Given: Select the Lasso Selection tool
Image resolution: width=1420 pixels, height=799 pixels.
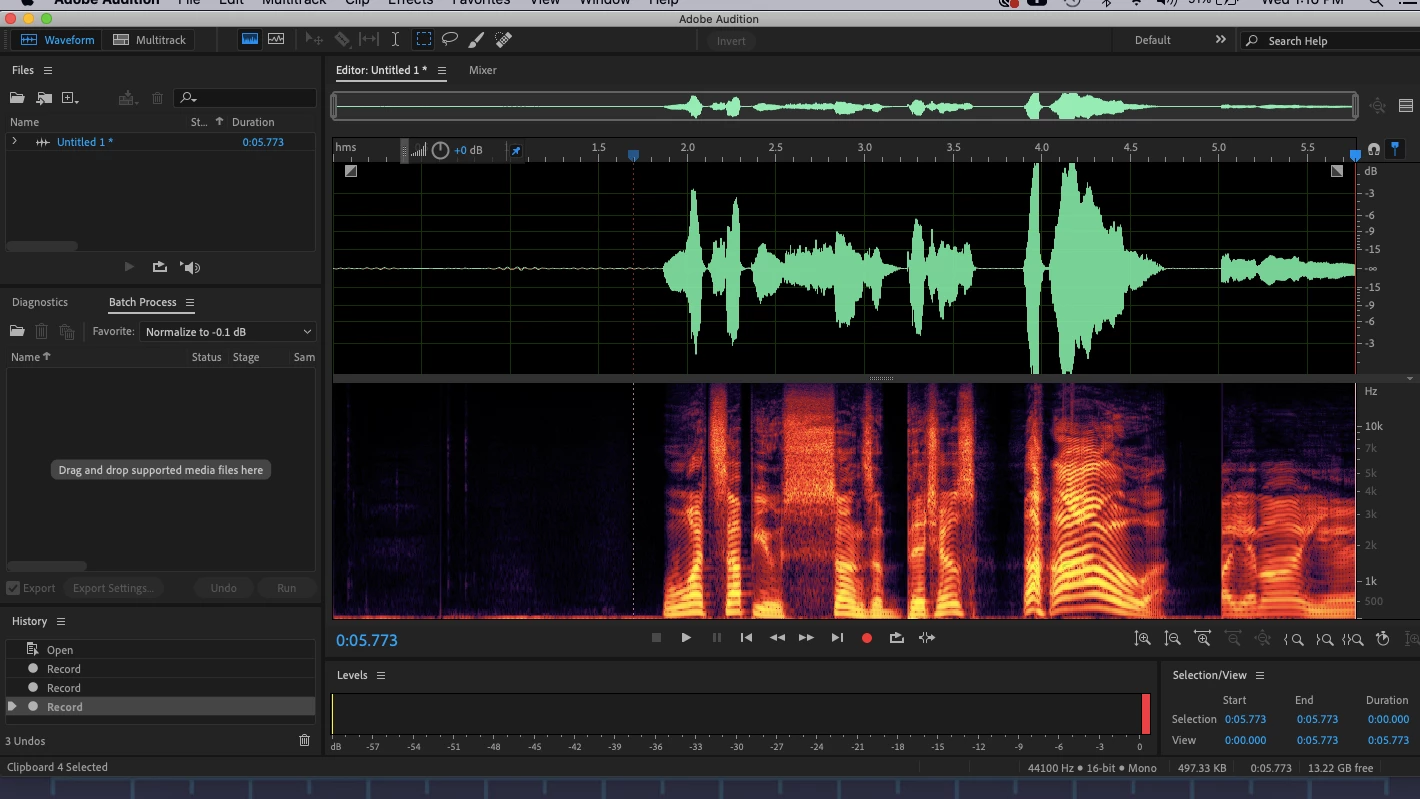Looking at the screenshot, I should (450, 40).
